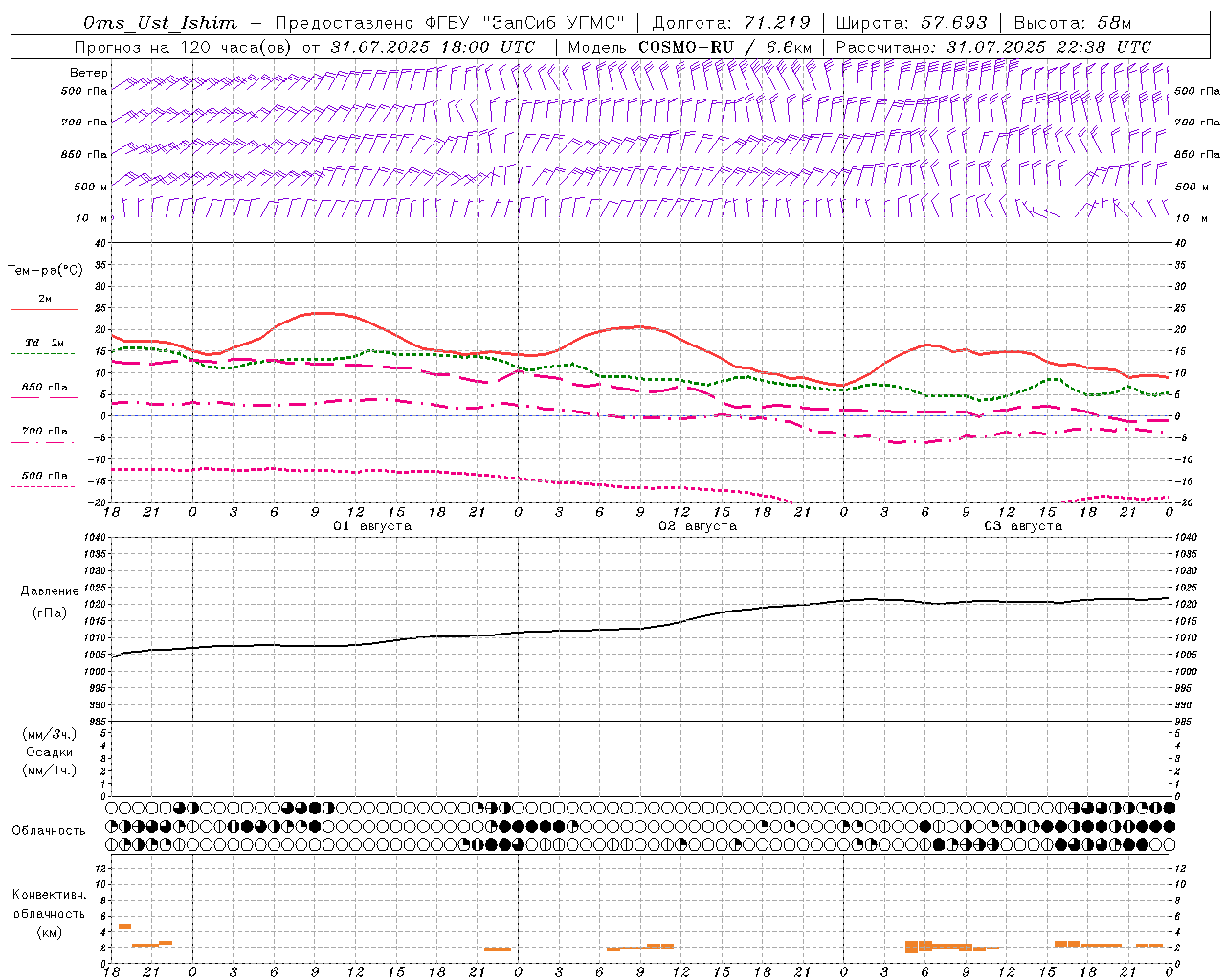Screen dimensions: 1225x980
Task: Click the Осадки precipitation label
Action: tap(50, 752)
